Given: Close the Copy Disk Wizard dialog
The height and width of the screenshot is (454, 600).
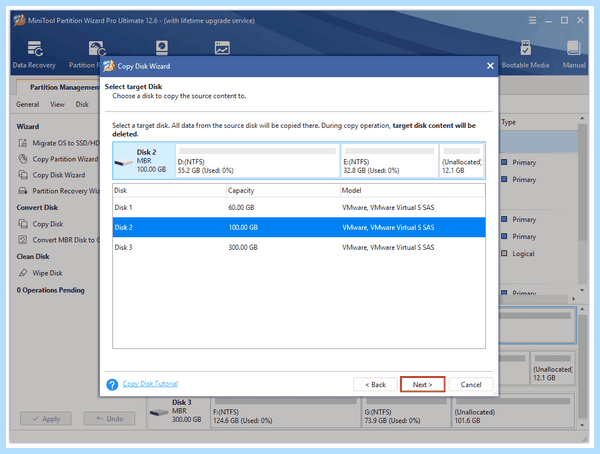Looking at the screenshot, I should (490, 66).
